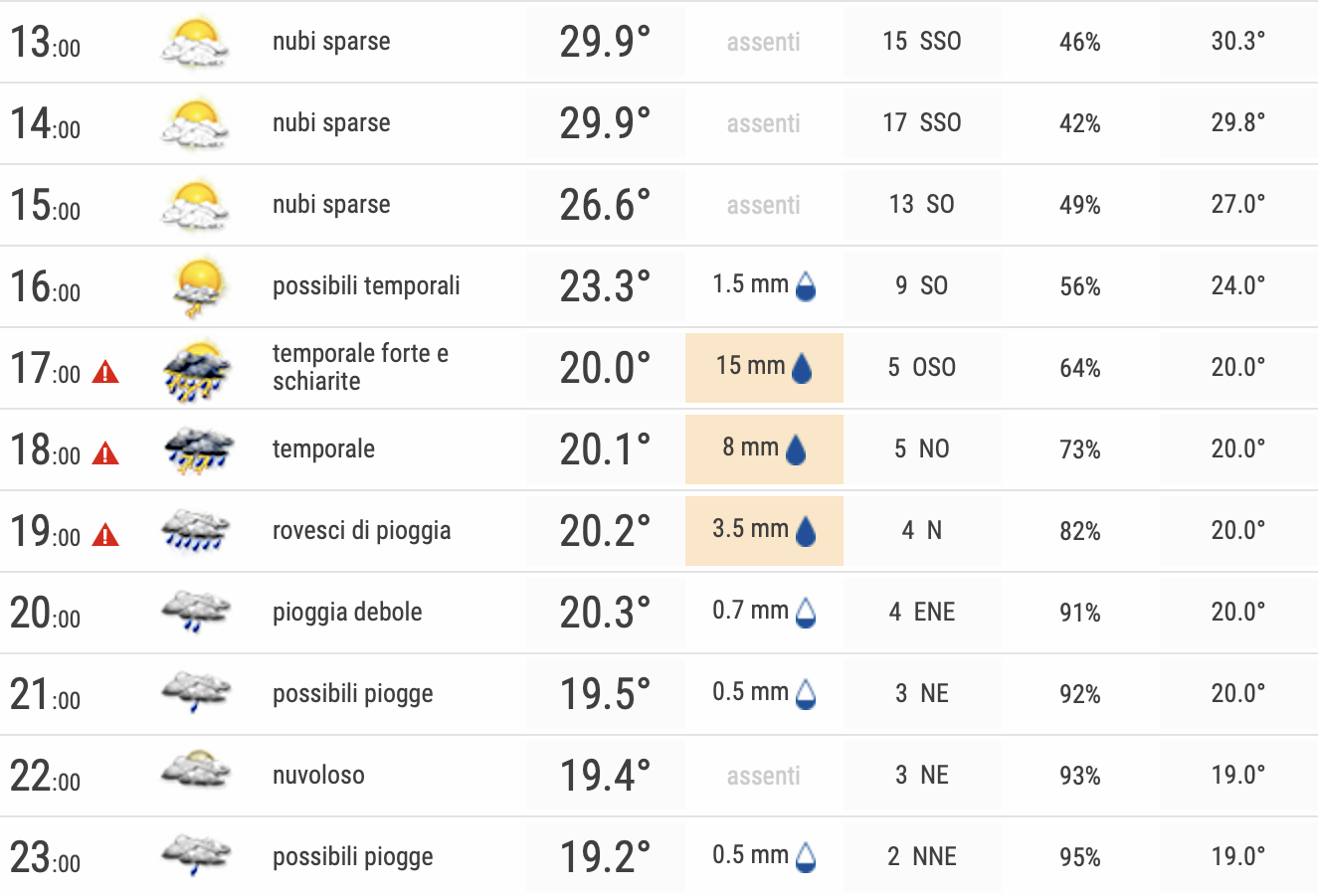Click the 'temporale forte e schiarite' description
The height and width of the screenshot is (896, 1318).
[x=360, y=367]
